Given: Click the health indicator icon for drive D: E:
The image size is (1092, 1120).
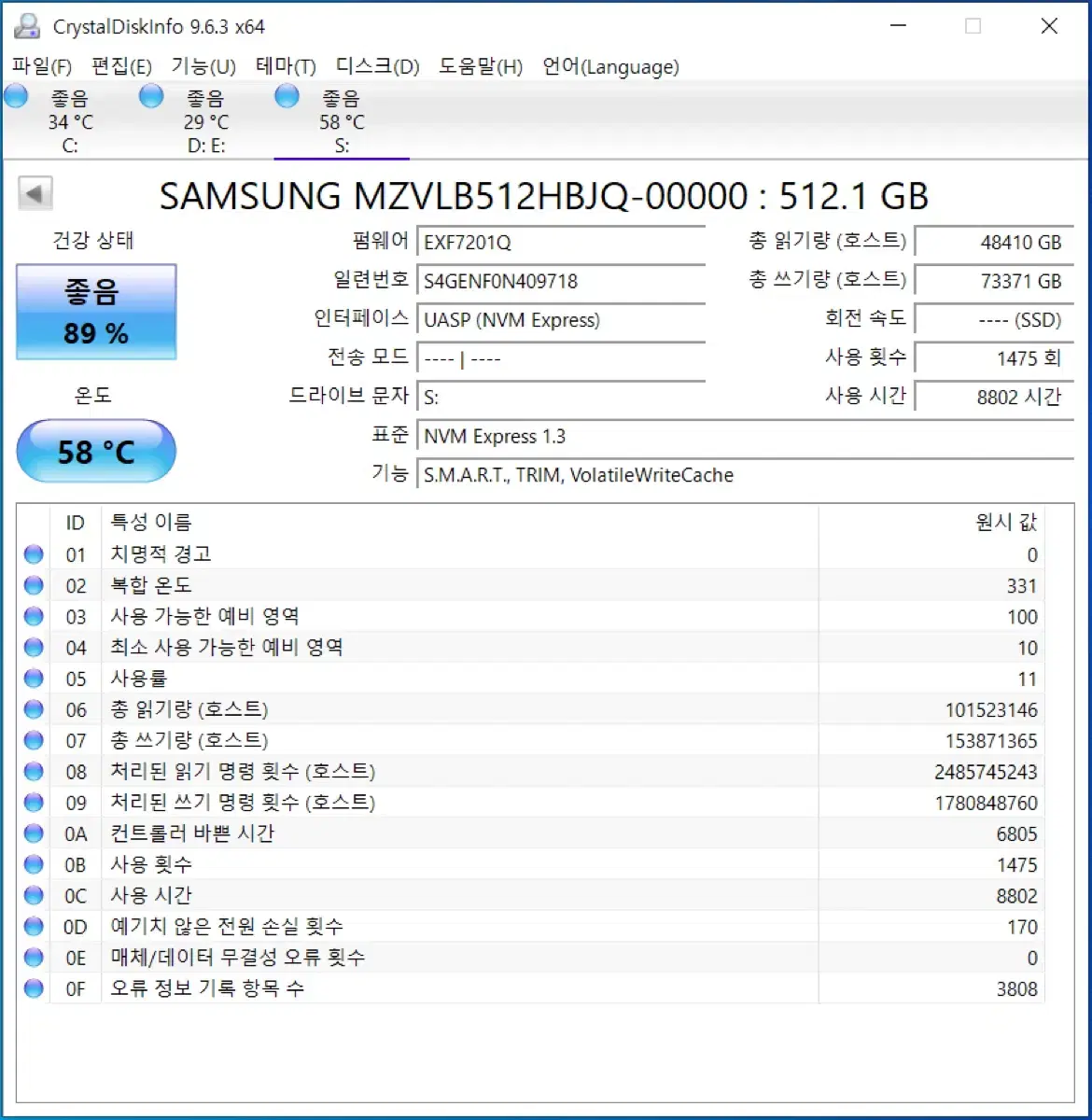Looking at the screenshot, I should point(150,95).
